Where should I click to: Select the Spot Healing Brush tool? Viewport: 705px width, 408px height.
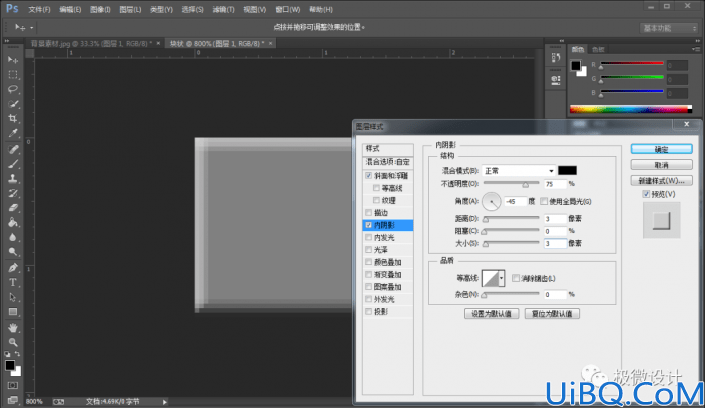coord(13,149)
